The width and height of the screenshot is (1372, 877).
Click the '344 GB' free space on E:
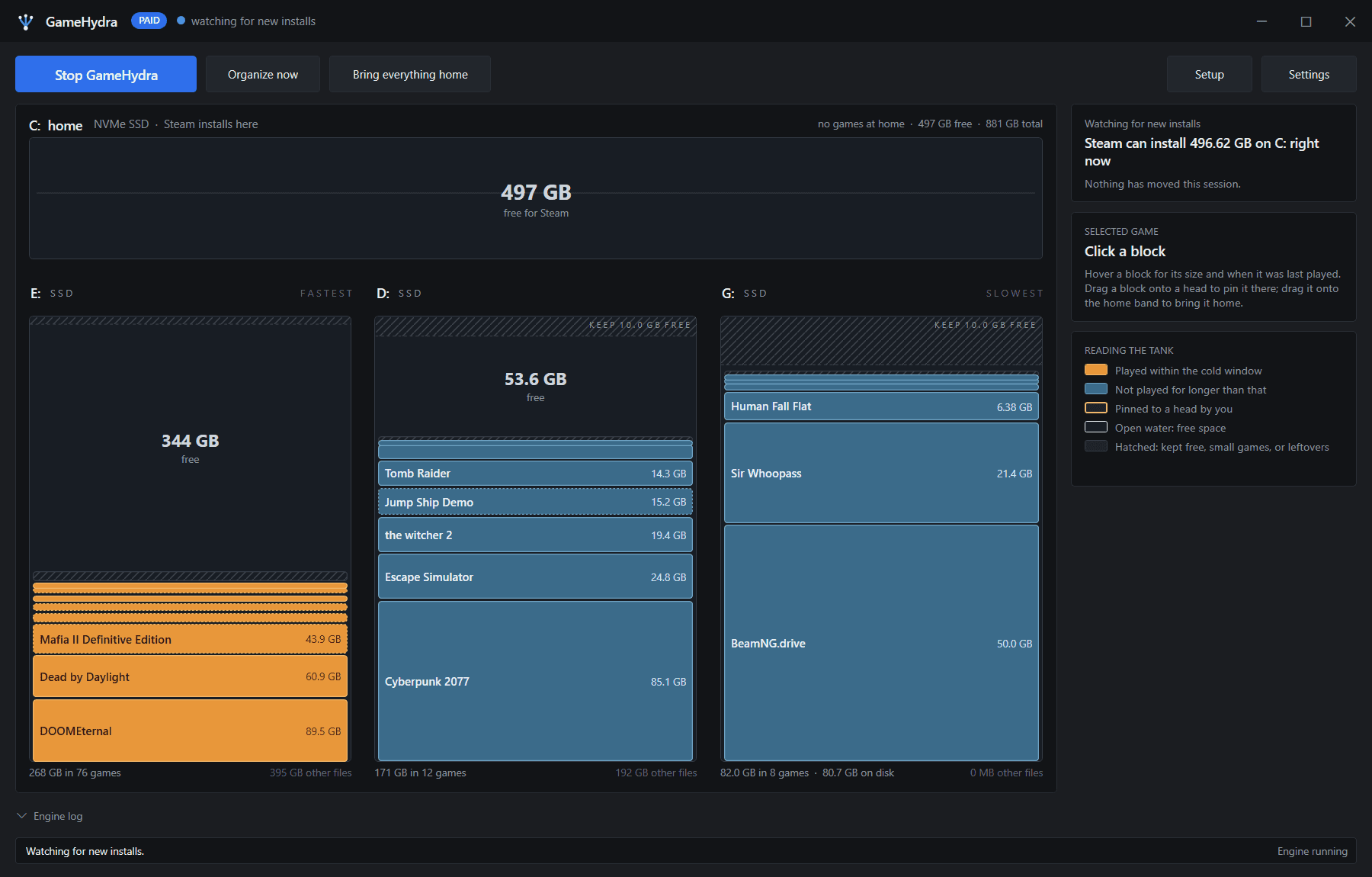coord(190,448)
